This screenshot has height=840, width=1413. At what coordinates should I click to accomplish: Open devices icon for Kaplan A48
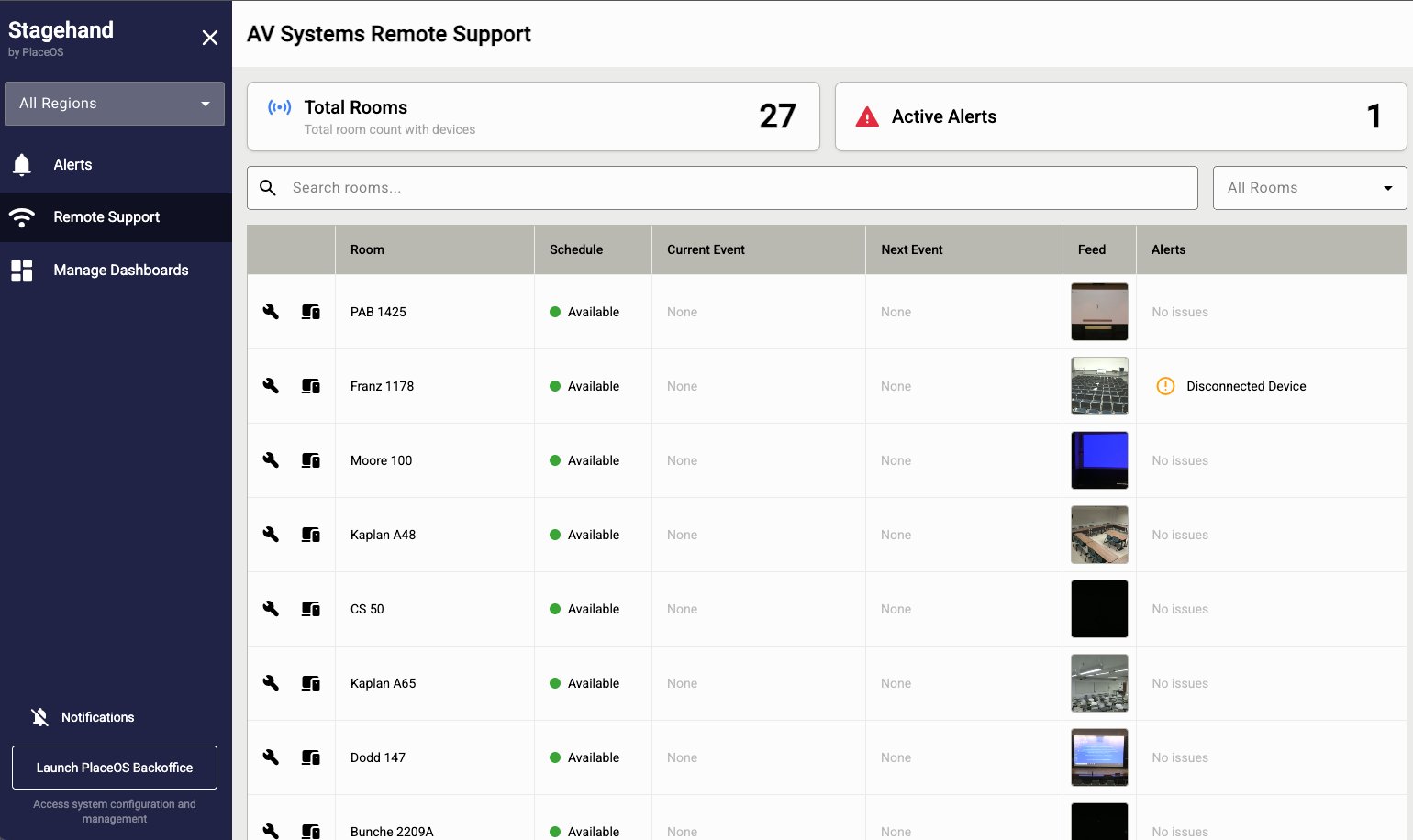coord(311,535)
